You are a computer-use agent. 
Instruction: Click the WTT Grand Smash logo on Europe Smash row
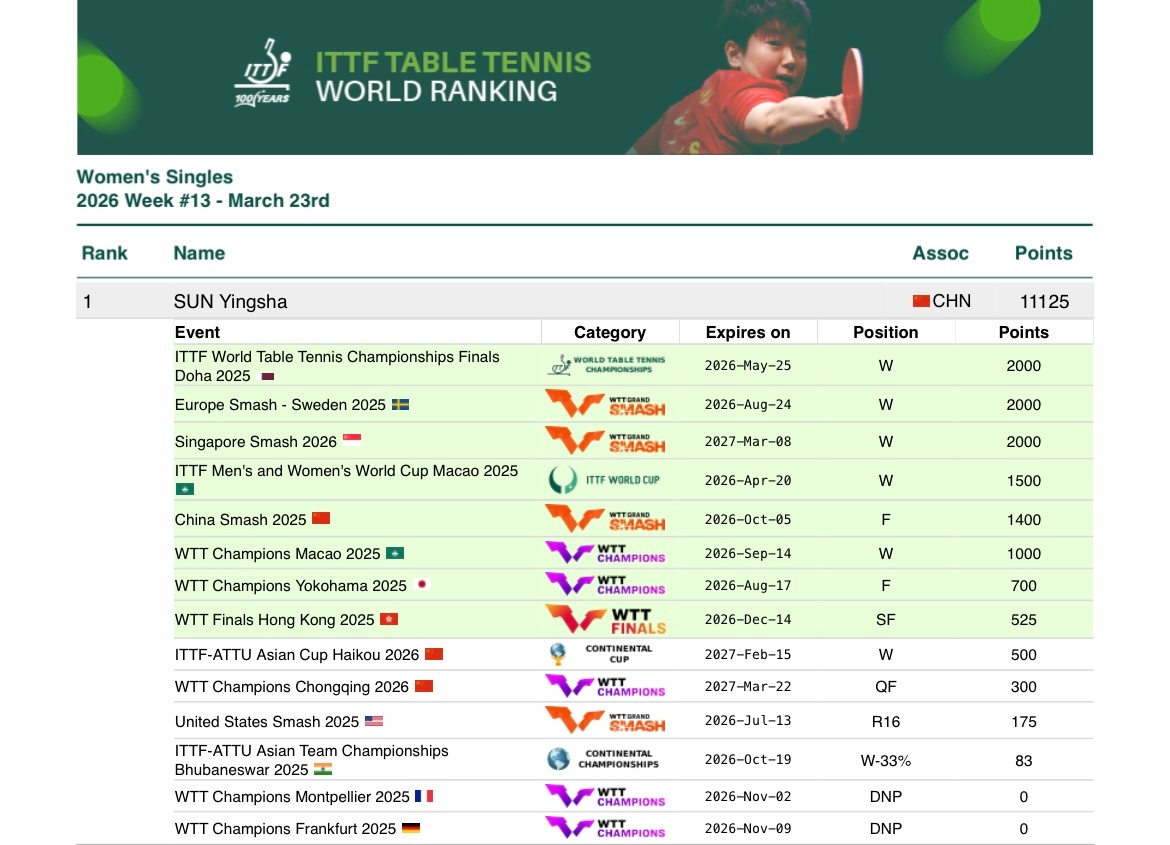(x=605, y=404)
